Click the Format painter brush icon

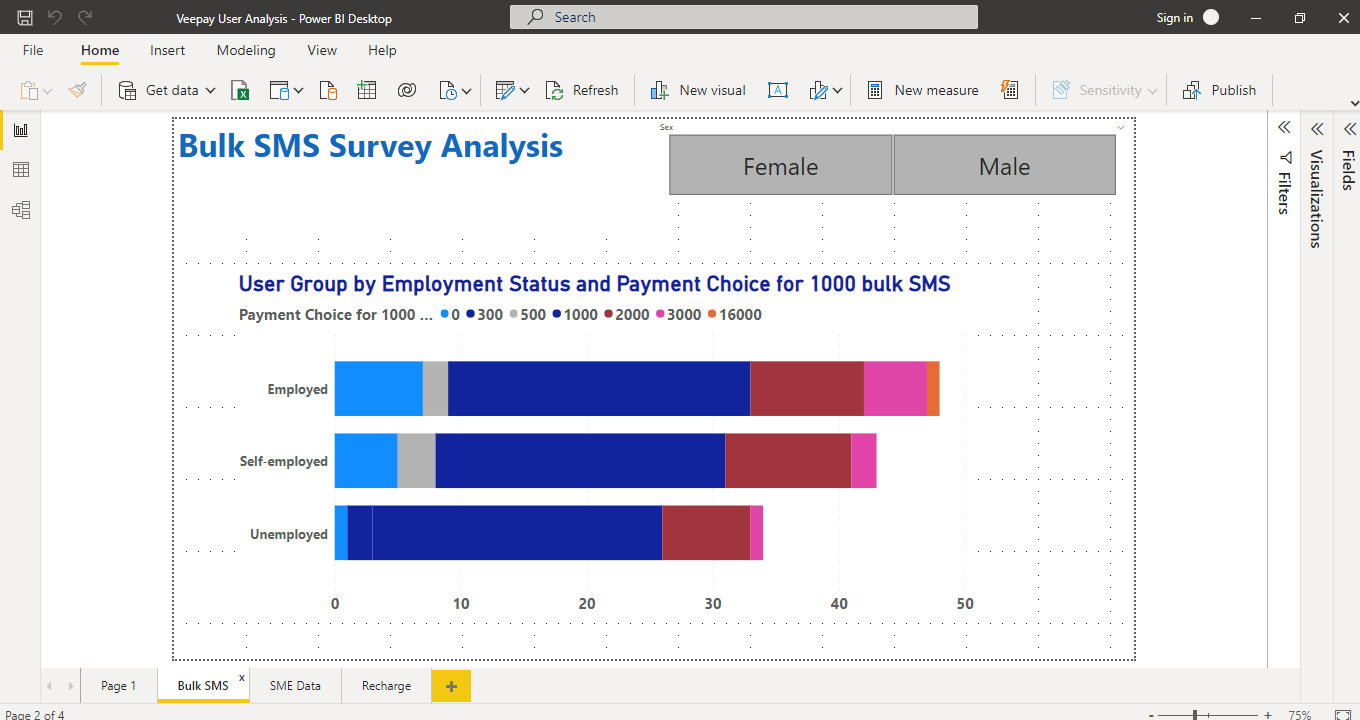click(78, 90)
